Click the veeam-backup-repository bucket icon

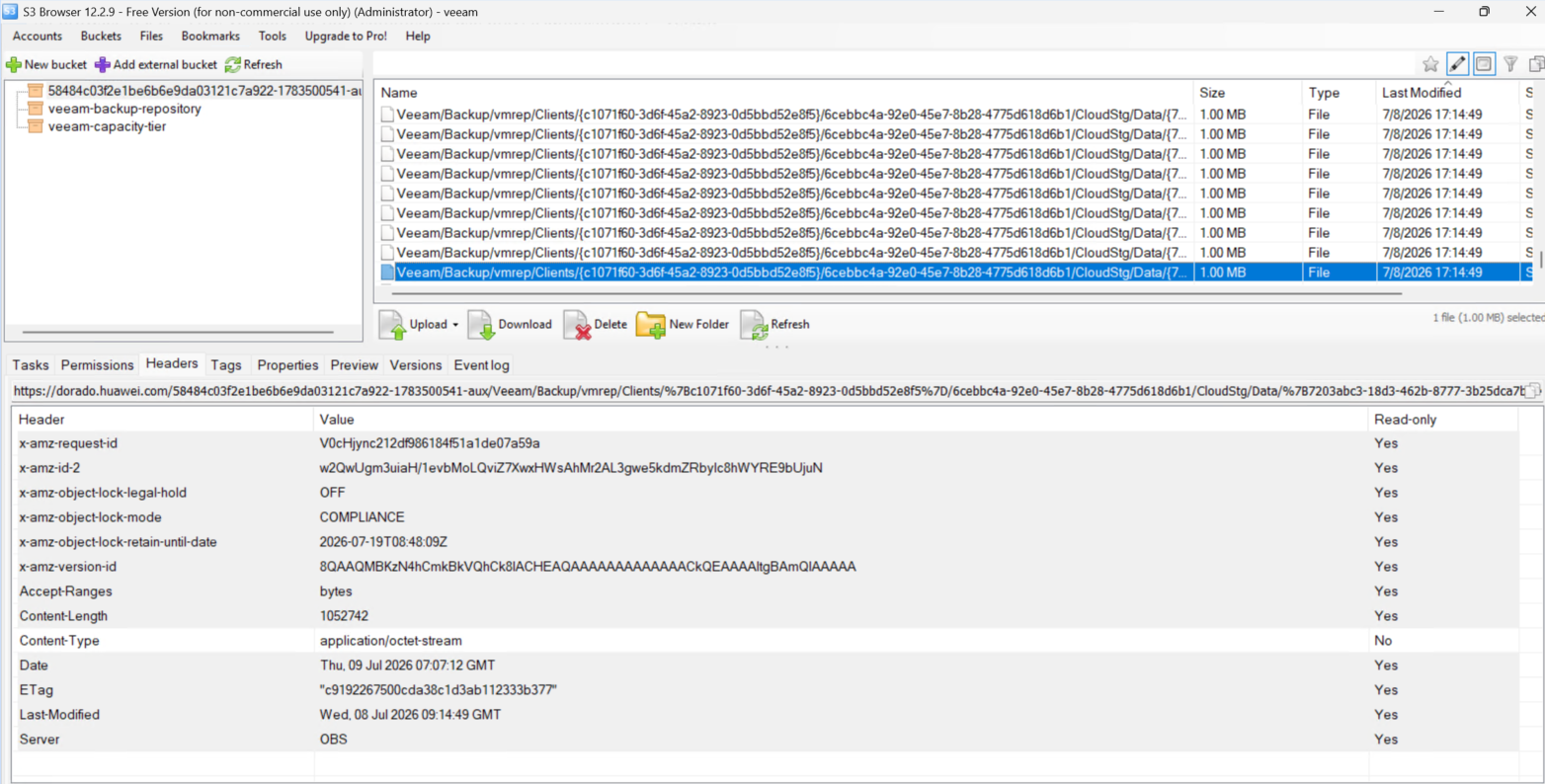(x=36, y=109)
